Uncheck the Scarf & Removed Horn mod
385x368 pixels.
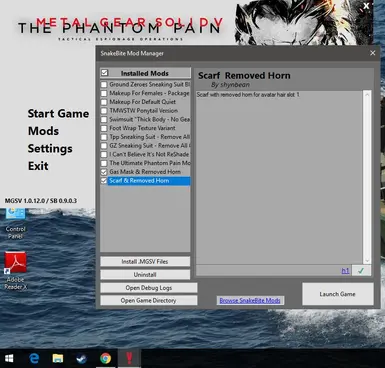click(104, 181)
